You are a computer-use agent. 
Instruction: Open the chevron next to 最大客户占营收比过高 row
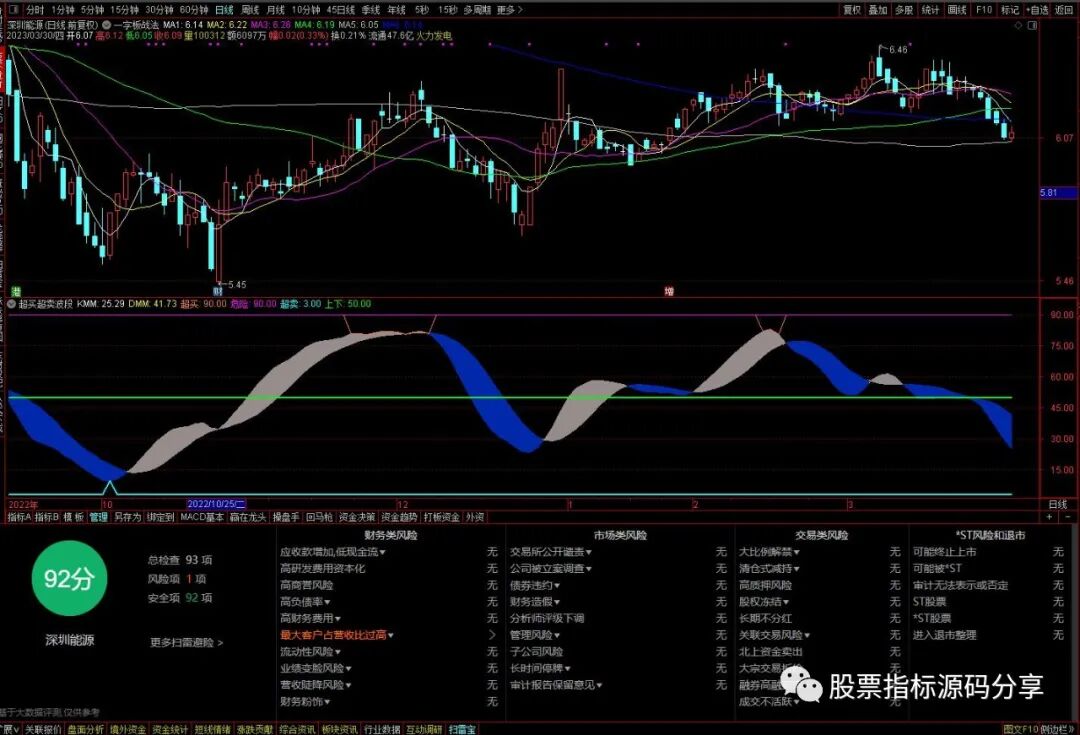[492, 634]
